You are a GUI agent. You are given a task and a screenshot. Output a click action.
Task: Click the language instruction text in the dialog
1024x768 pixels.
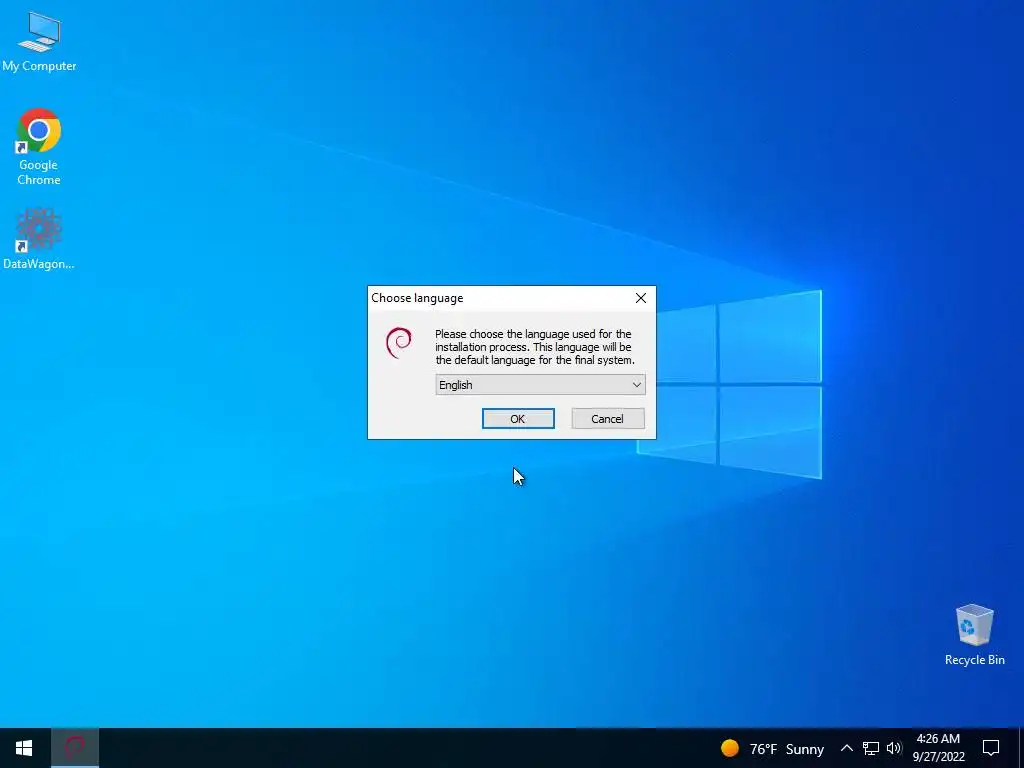tap(535, 347)
